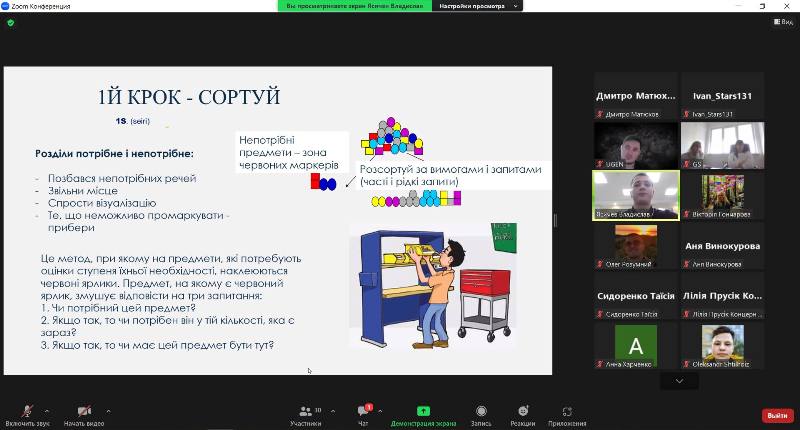
Task: Click the green Демонстрация экрана share icon
Action: pos(423,411)
